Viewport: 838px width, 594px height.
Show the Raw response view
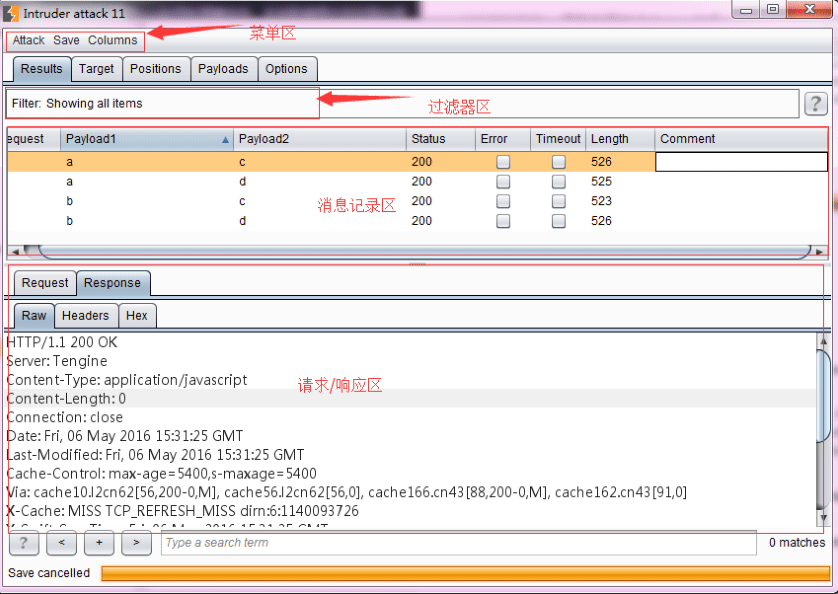[x=34, y=316]
